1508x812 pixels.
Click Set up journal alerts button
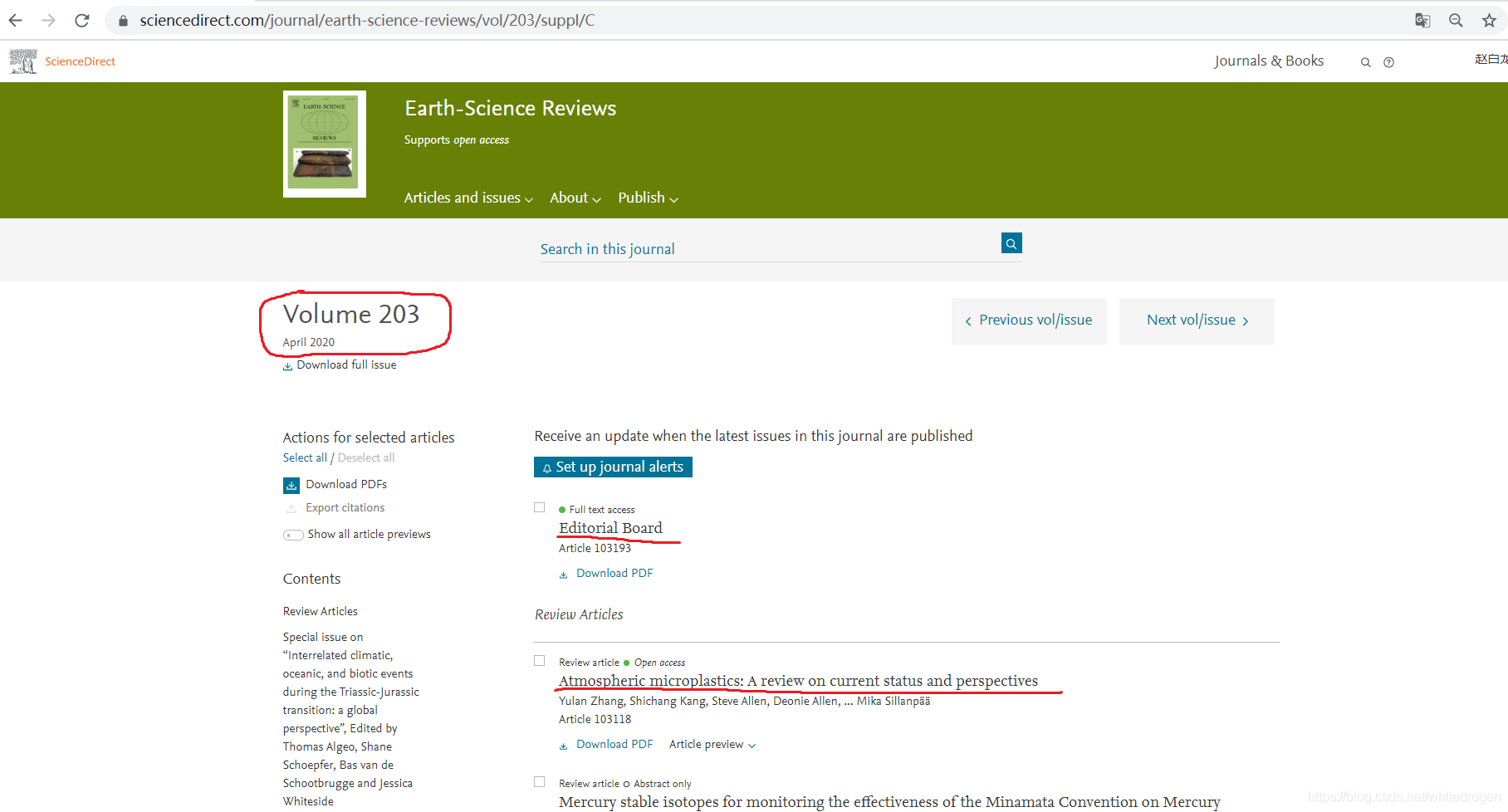coord(613,467)
